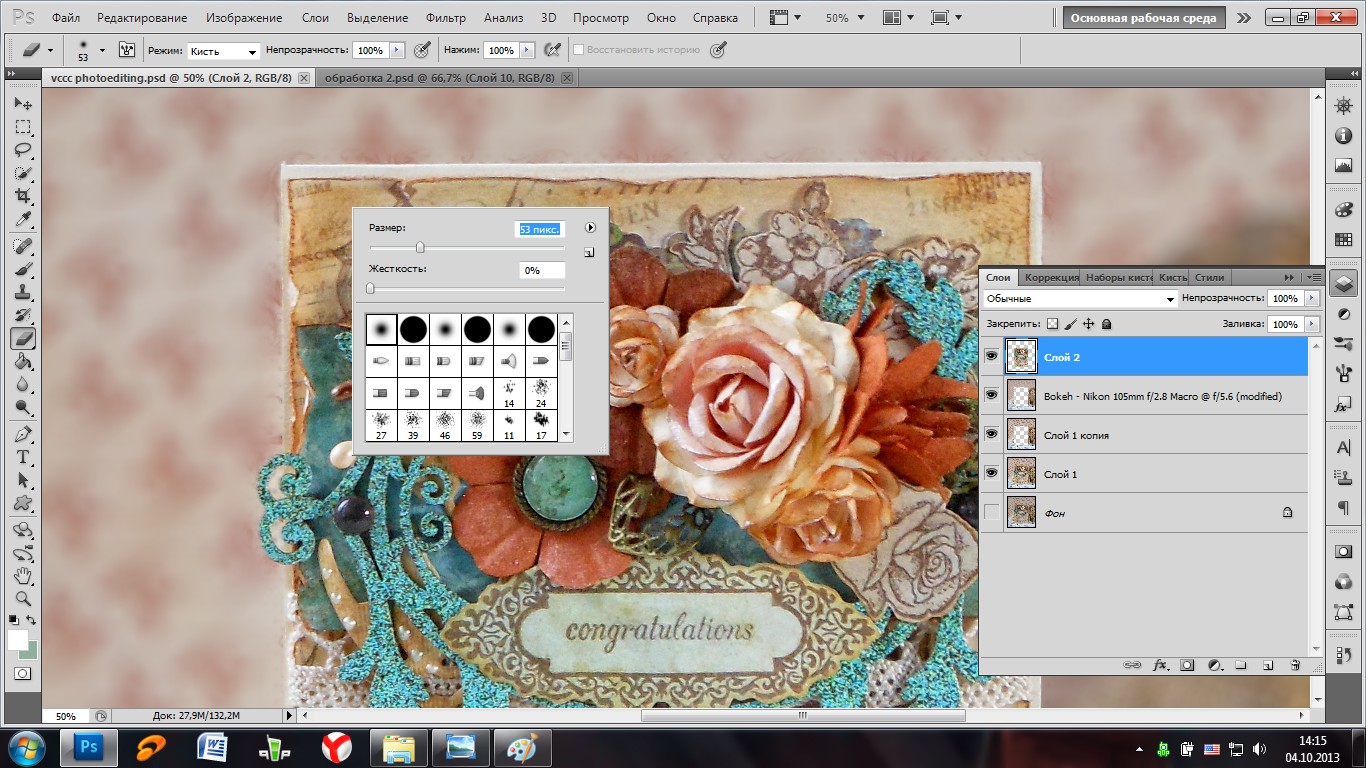Select the Quick Selection tool
Image resolution: width=1366 pixels, height=768 pixels.
(23, 173)
